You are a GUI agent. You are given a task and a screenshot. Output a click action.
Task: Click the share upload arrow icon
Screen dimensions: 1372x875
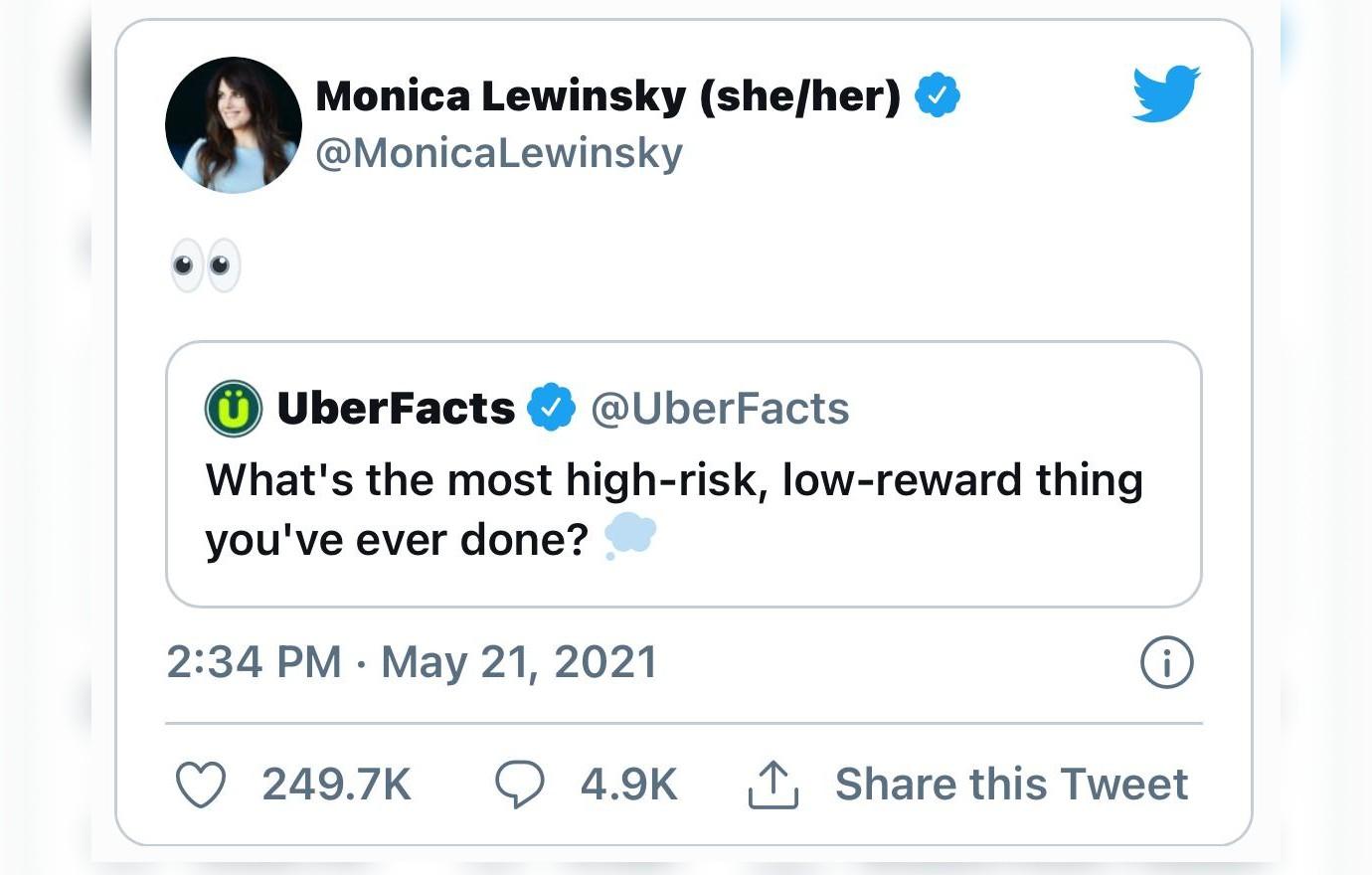tap(772, 785)
